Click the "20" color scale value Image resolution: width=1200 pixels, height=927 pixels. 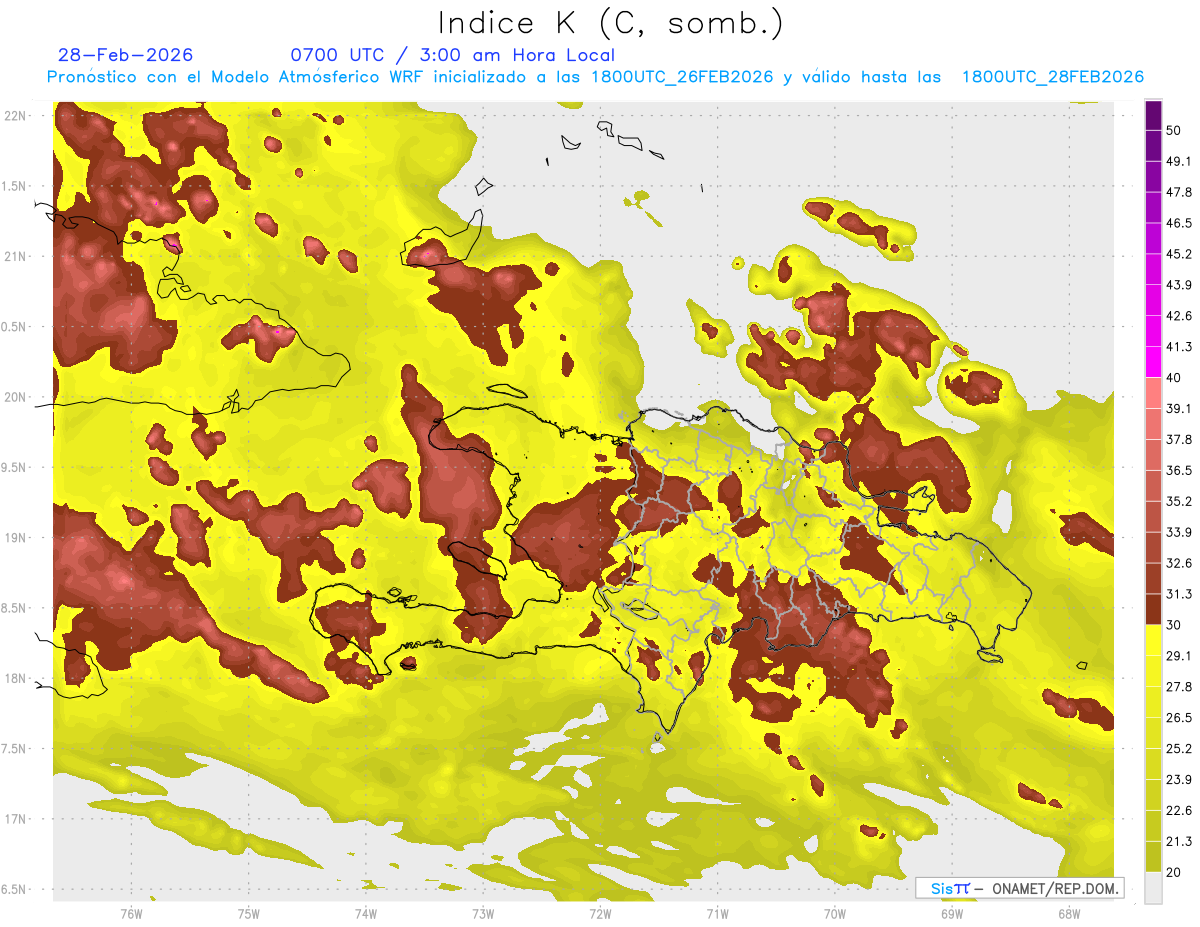pyautogui.click(x=1174, y=872)
